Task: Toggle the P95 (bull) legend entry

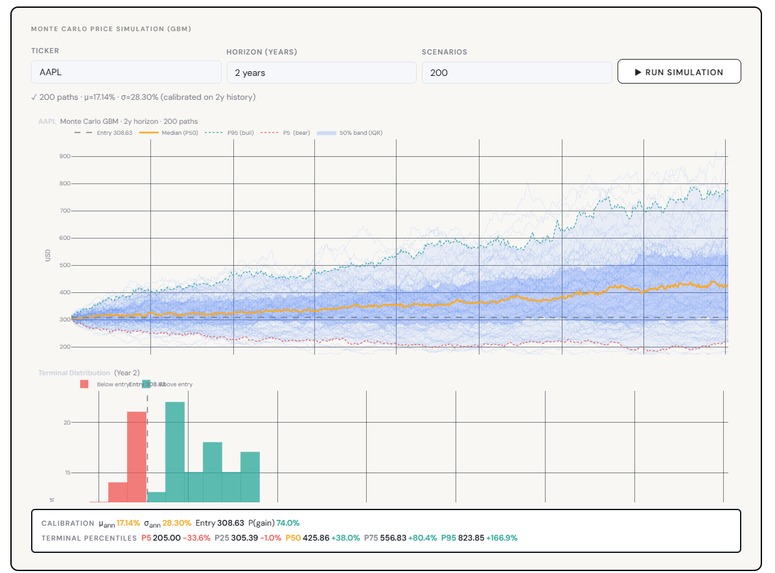Action: click(x=229, y=133)
